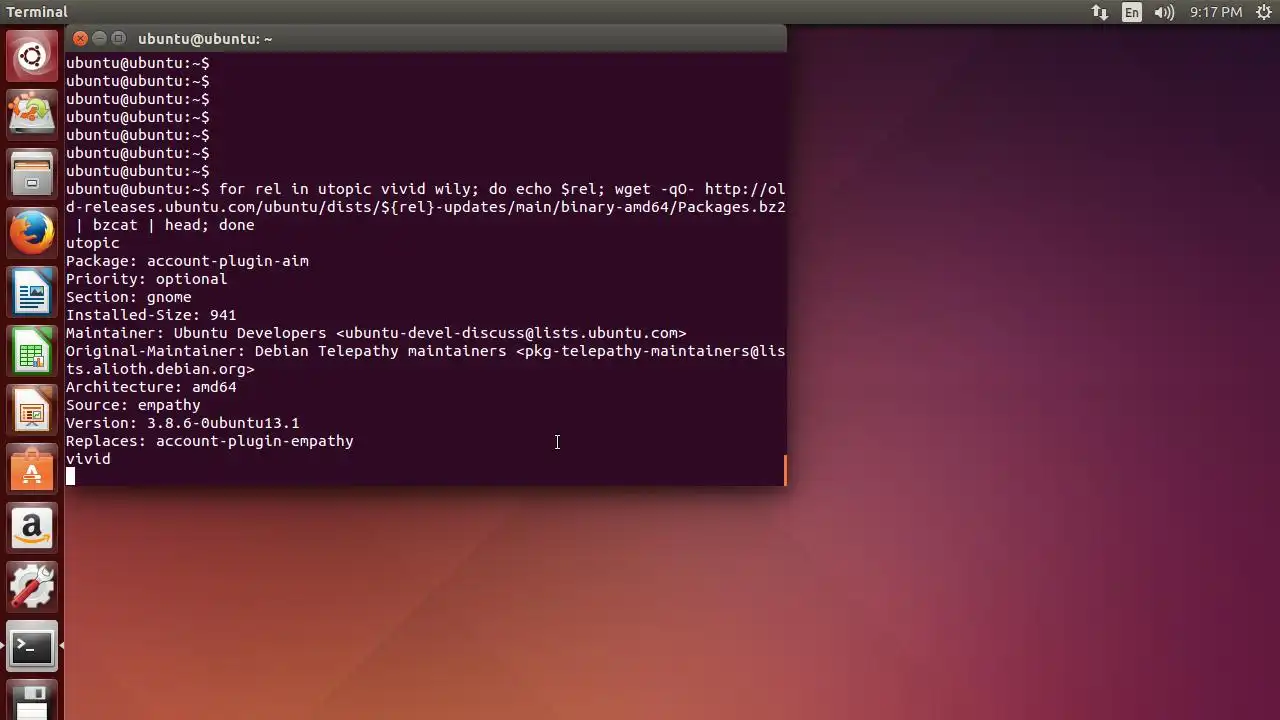Open the Ubuntu Dash home launcher
The height and width of the screenshot is (720, 1280).
pos(32,56)
